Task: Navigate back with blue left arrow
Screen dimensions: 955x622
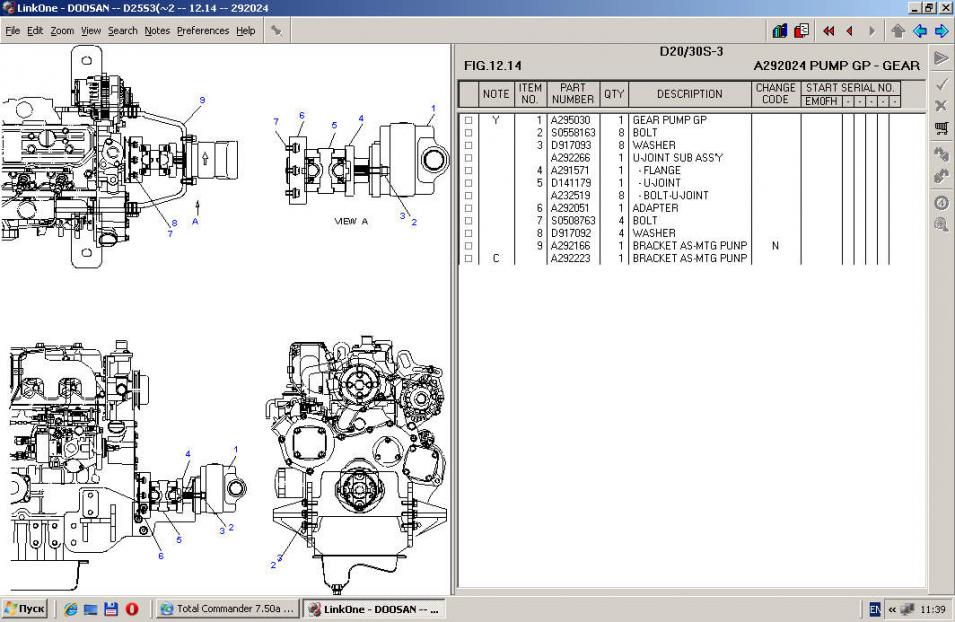Action: pos(920,31)
